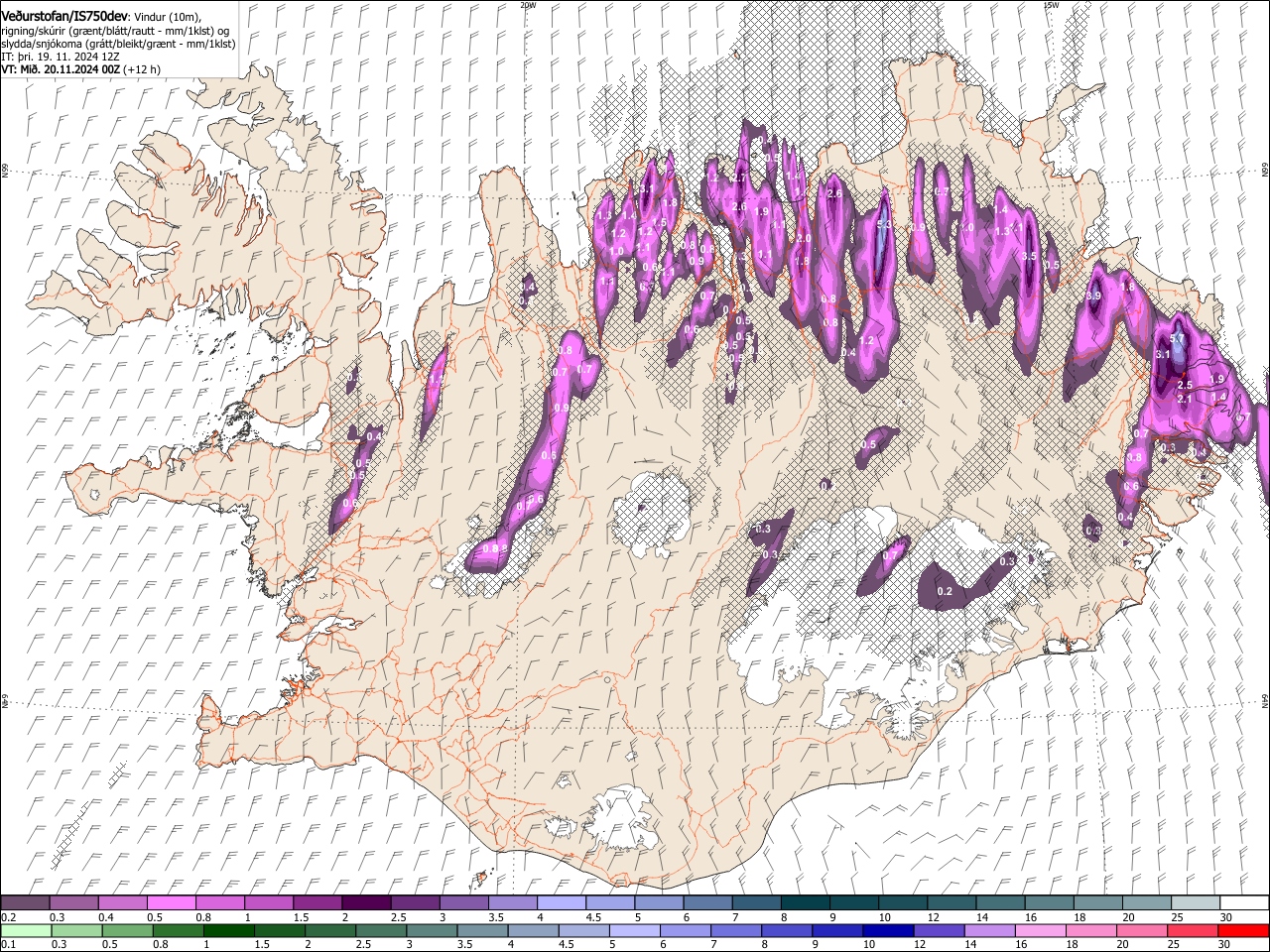Pick bright pink snow swatch between 0.5 and 0.8
1270x952 pixels.
point(171,901)
